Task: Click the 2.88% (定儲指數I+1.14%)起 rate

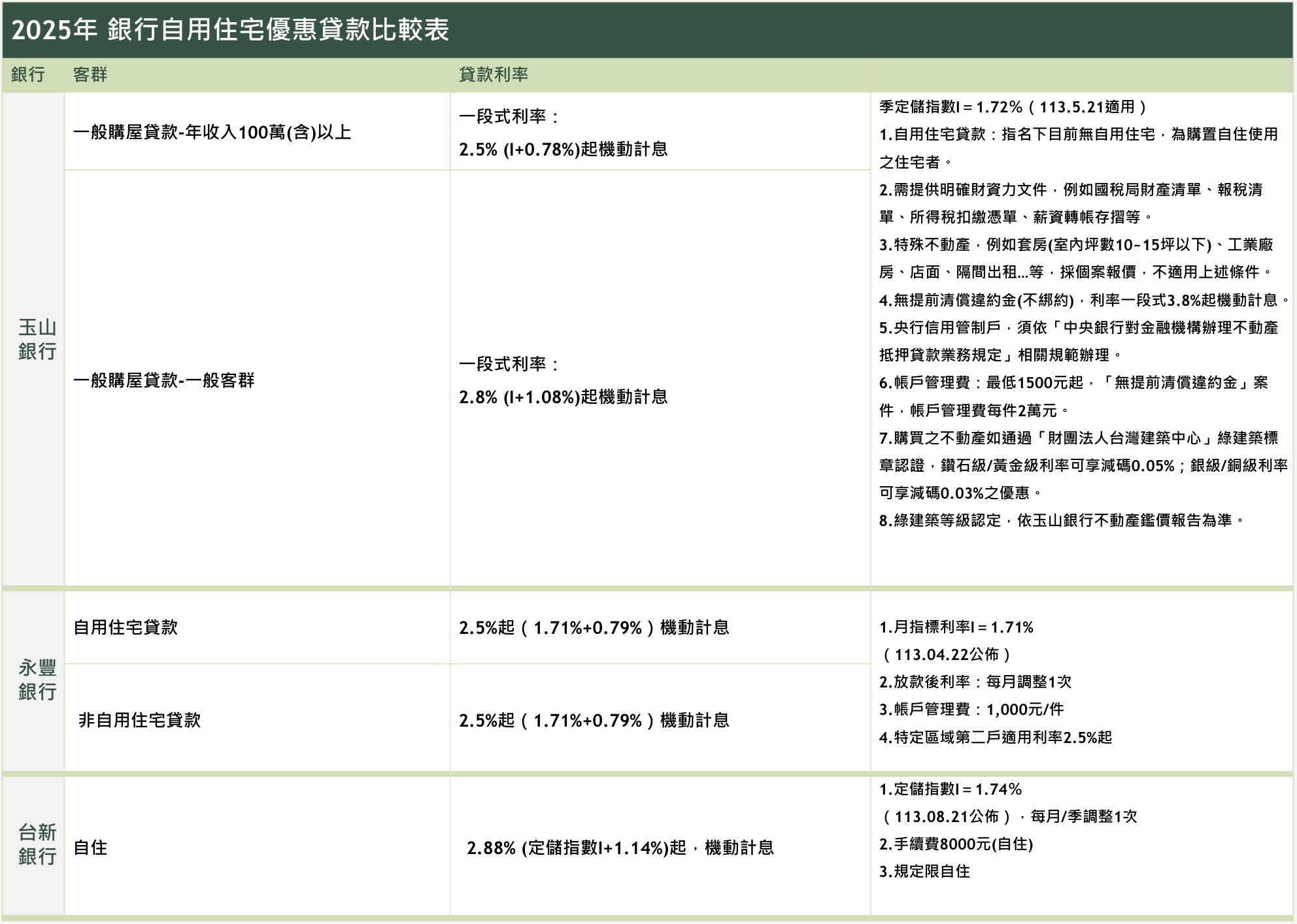Action: tap(620, 848)
